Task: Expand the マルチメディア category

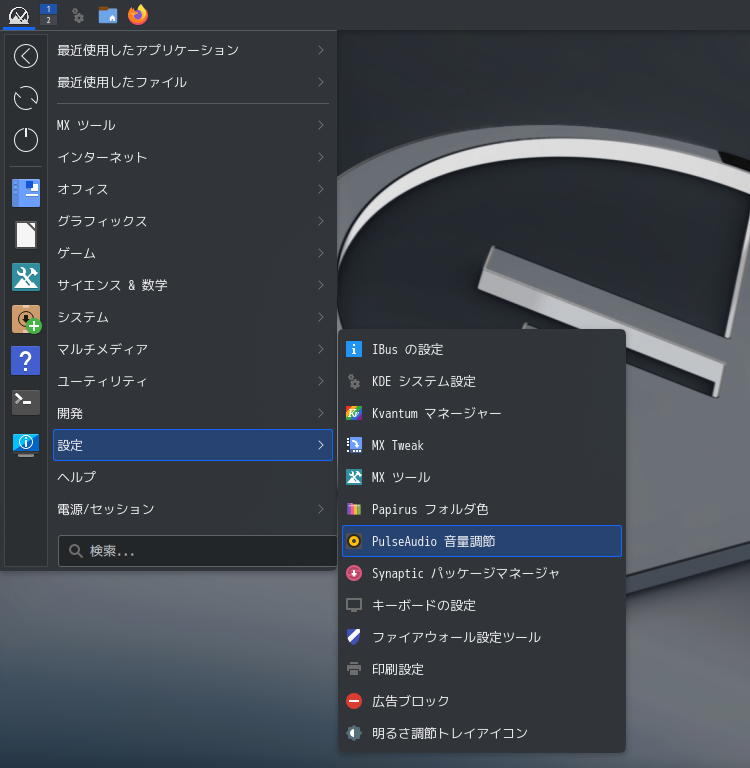Action: [193, 349]
